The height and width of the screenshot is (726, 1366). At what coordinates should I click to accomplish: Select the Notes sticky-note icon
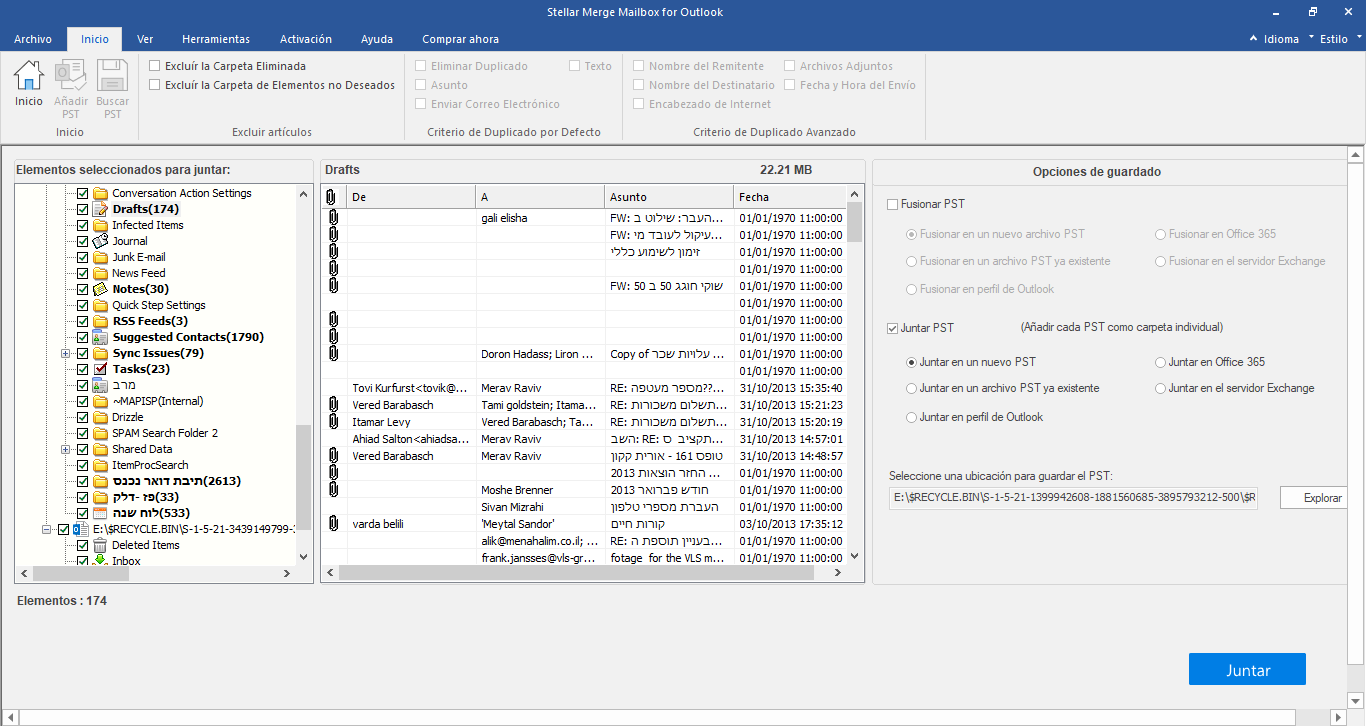[x=101, y=289]
